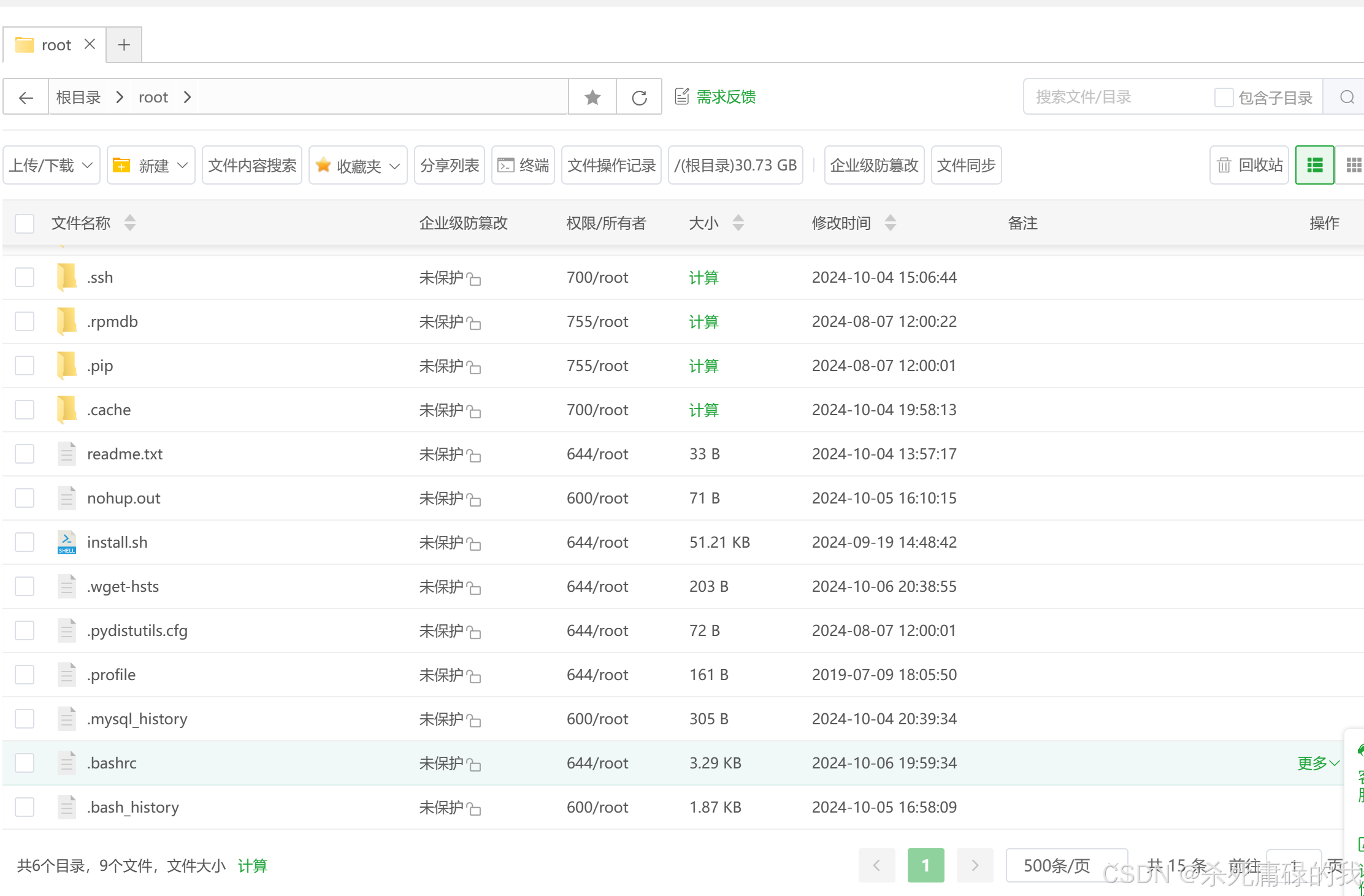Open the upload/download (上传/下载) dropdown
The width and height of the screenshot is (1364, 896).
point(51,165)
